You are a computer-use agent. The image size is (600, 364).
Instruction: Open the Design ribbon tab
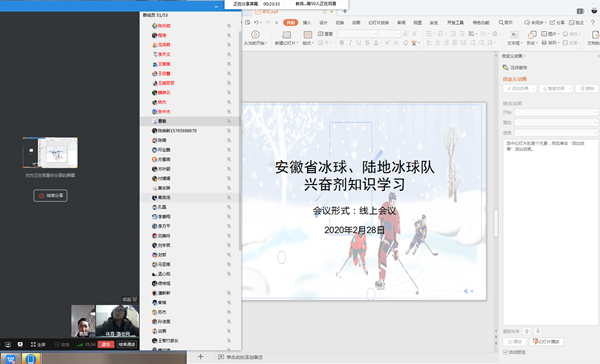(323, 23)
